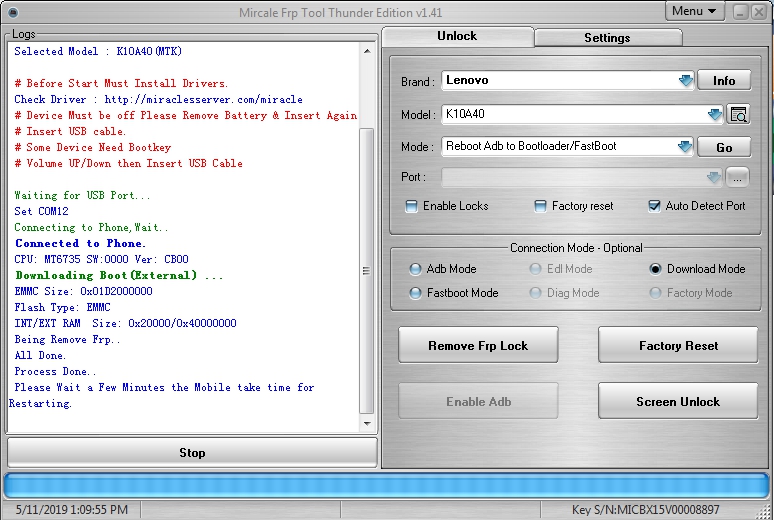Click log line 'Downloading Boot(External) ...'
The height and width of the screenshot is (520, 774).
pos(119,276)
